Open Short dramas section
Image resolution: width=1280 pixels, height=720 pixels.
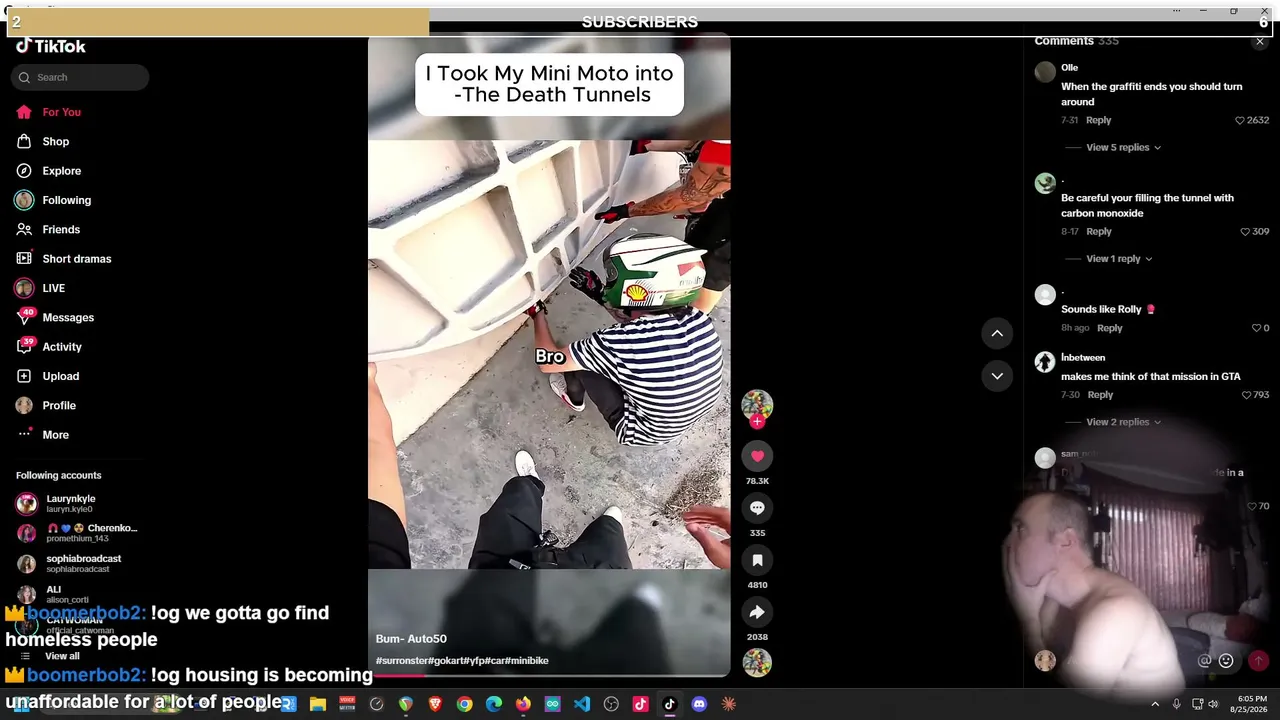tap(75, 259)
